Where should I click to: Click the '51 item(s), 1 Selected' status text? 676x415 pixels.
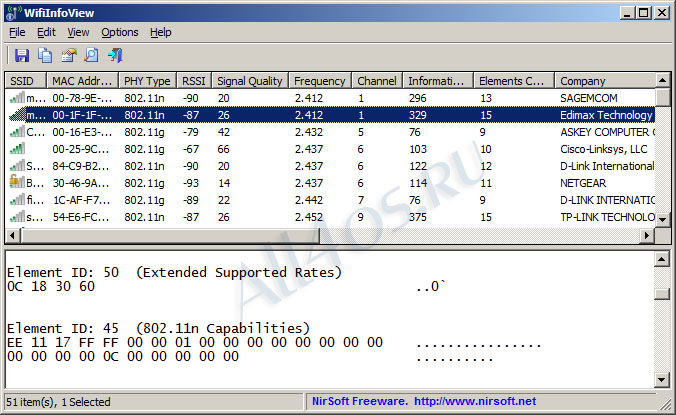59,402
